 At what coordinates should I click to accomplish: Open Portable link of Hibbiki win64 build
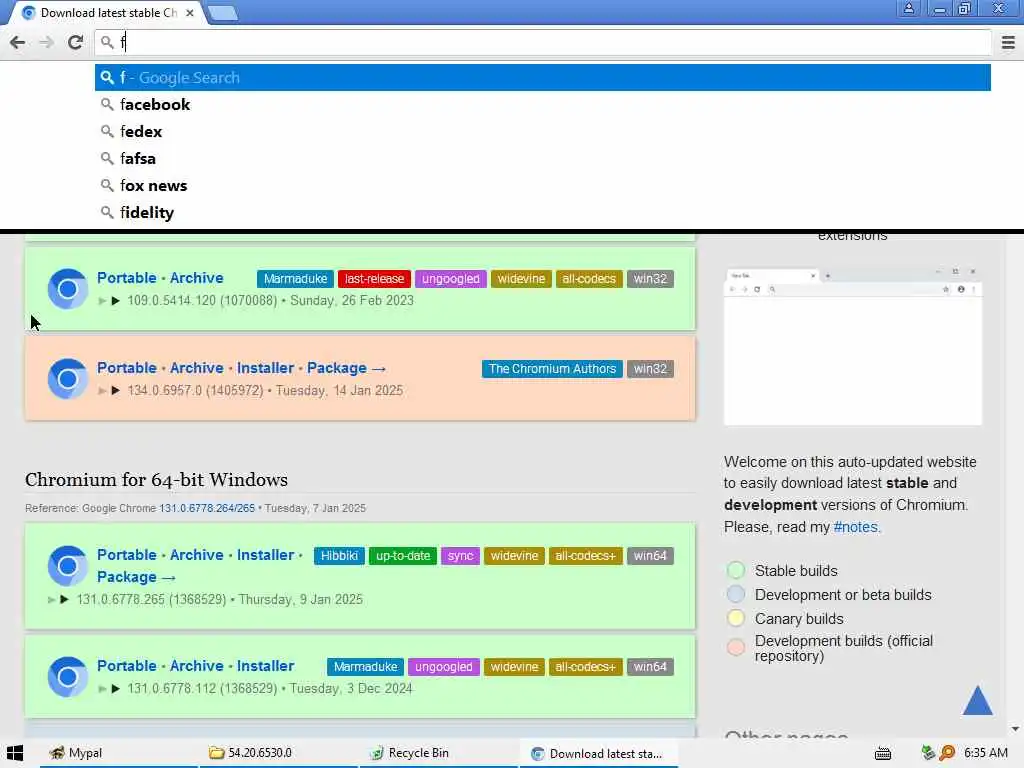point(127,555)
